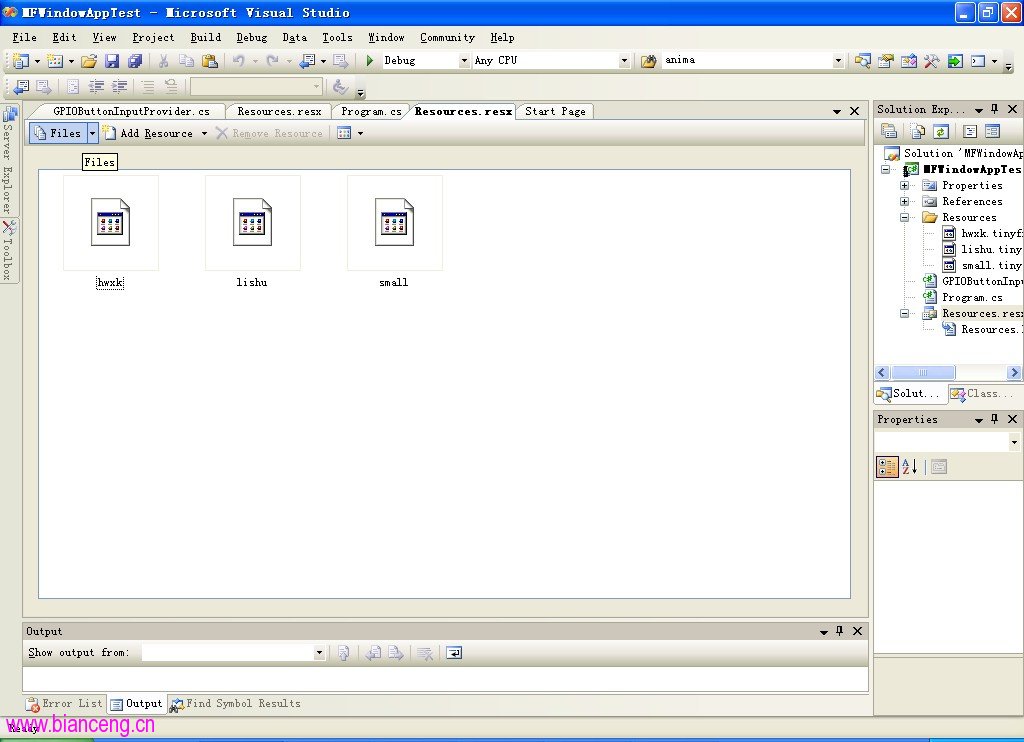Click the Add New Item toolbar icon
The image size is (1024, 742).
pyautogui.click(x=56, y=61)
